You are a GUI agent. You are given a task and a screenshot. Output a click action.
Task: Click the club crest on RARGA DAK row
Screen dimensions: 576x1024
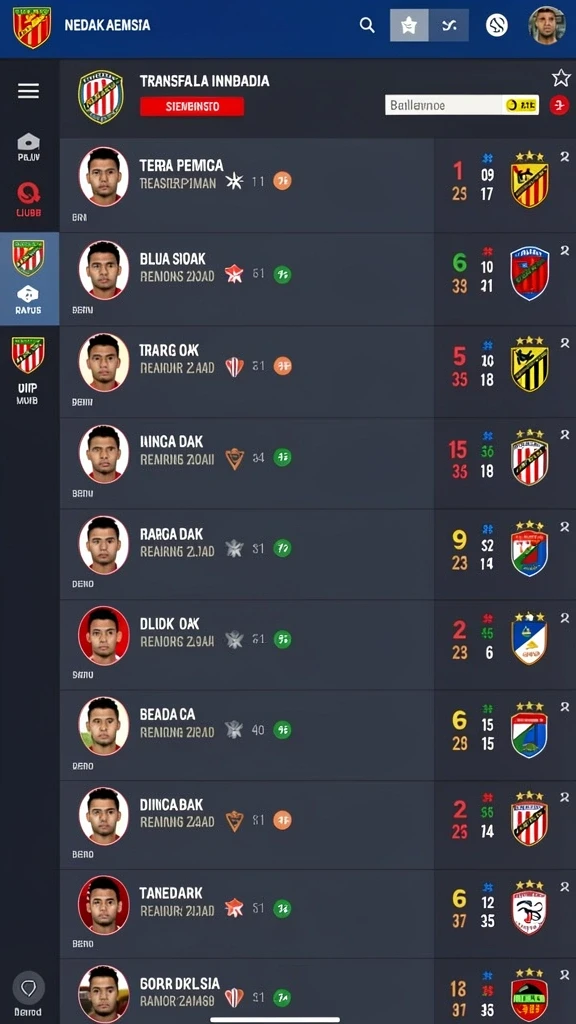tap(530, 549)
